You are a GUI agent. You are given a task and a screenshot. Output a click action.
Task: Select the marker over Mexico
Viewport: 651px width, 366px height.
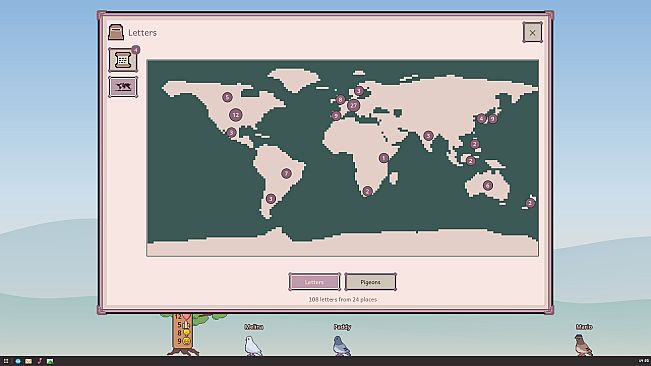[x=232, y=132]
